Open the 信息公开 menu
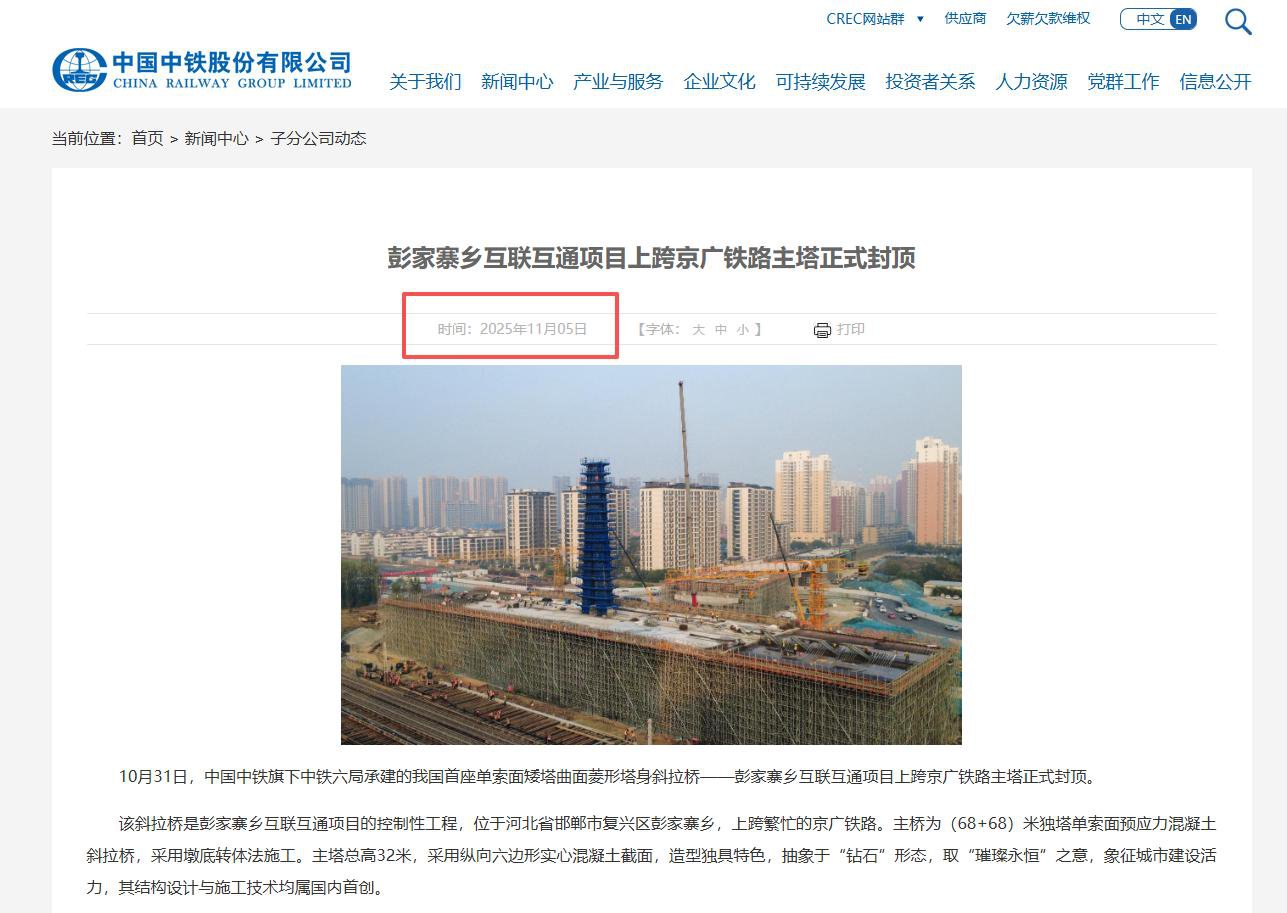 1215,82
